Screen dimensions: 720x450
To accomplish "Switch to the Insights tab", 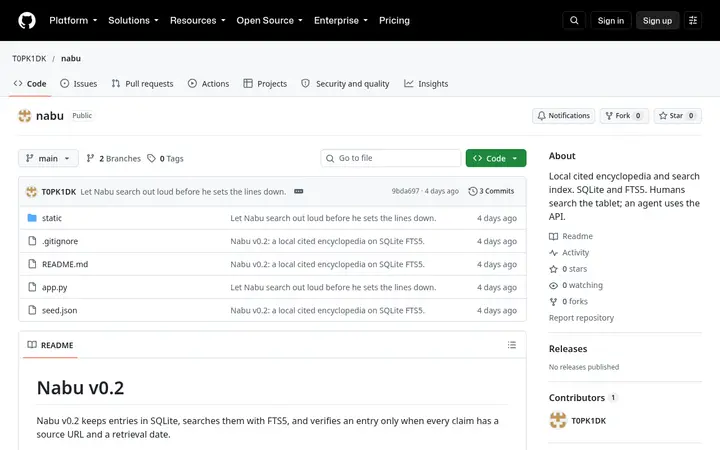I will pyautogui.click(x=426, y=84).
